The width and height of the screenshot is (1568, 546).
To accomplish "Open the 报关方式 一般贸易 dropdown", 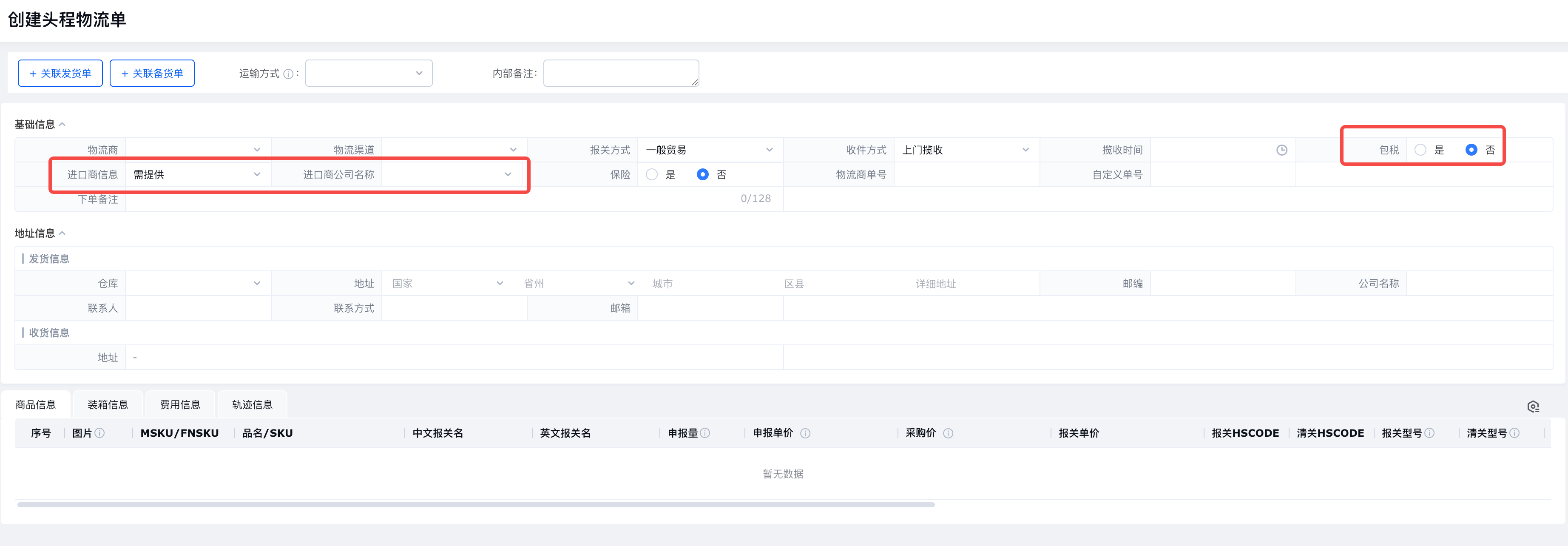I will point(710,150).
